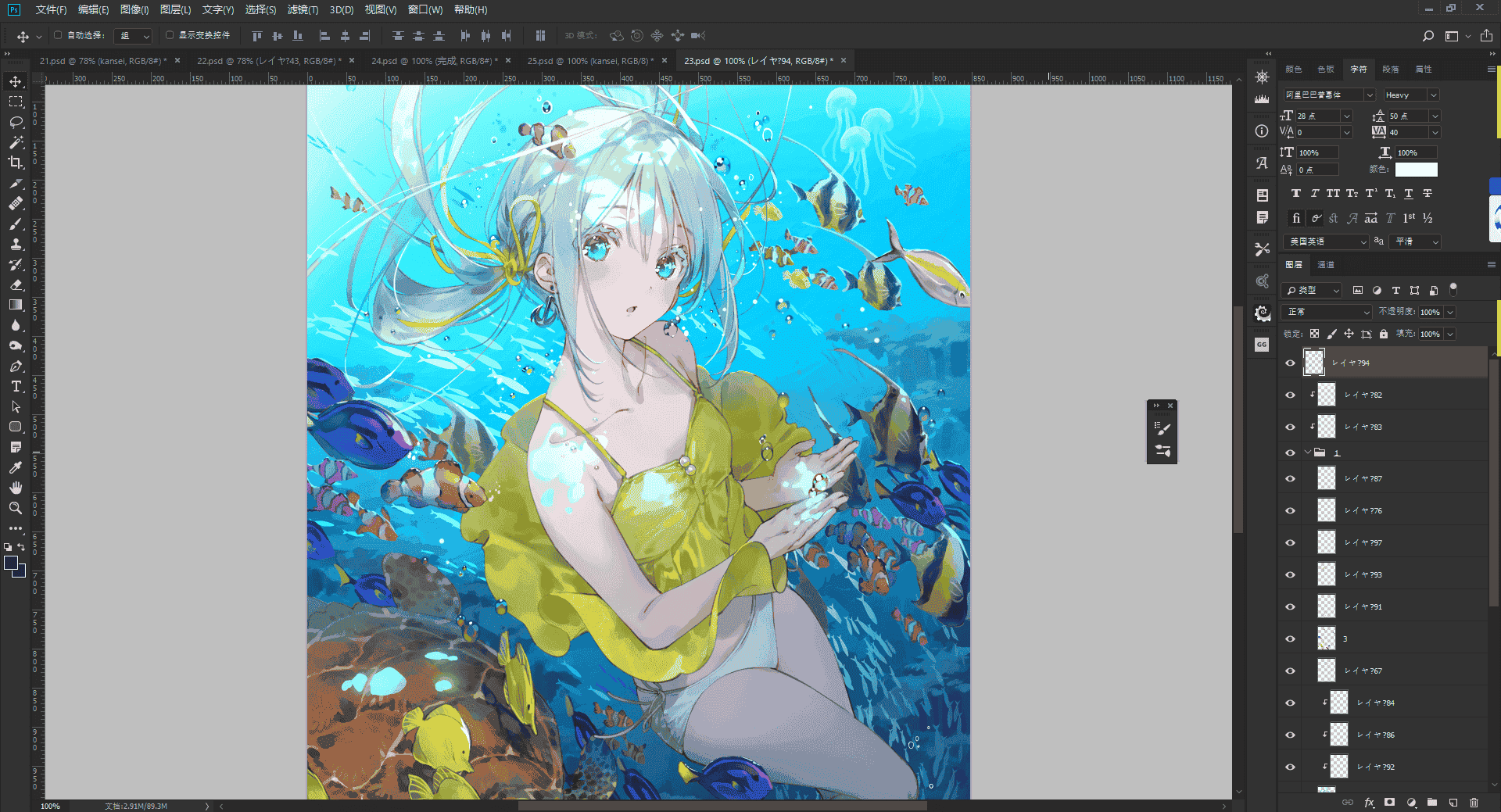Screen dimensions: 1501x812
Task: Select the Hand tool
Action: tap(16, 488)
